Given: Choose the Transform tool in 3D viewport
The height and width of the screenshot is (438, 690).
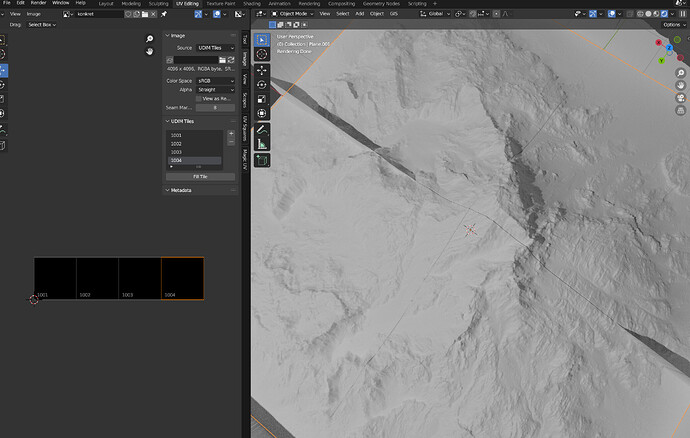Looking at the screenshot, I should (x=262, y=113).
